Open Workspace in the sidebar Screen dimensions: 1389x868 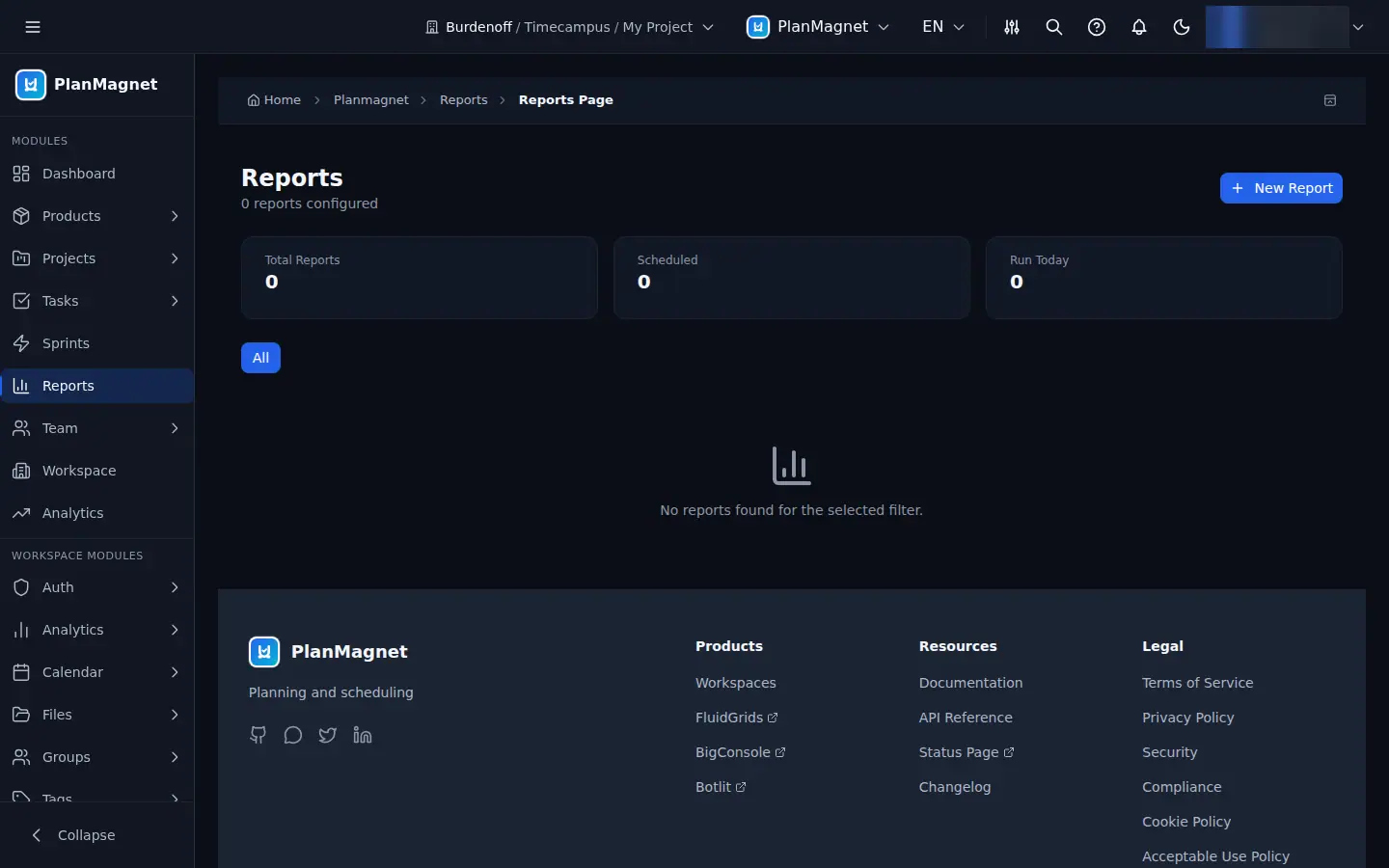tap(96, 471)
